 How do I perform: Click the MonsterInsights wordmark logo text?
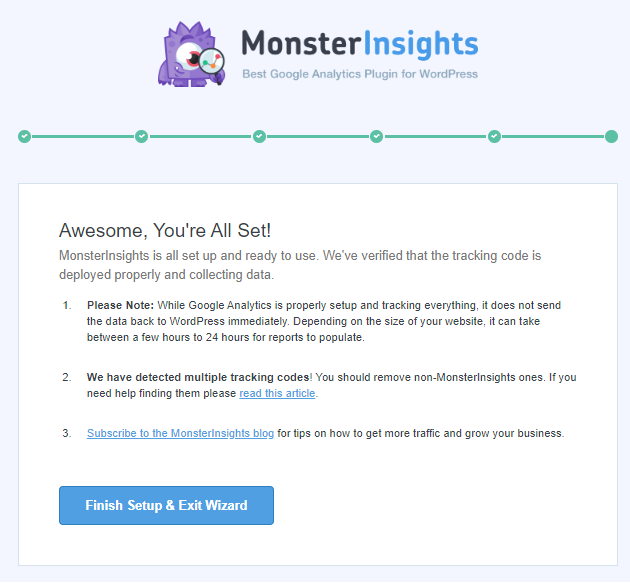click(360, 44)
